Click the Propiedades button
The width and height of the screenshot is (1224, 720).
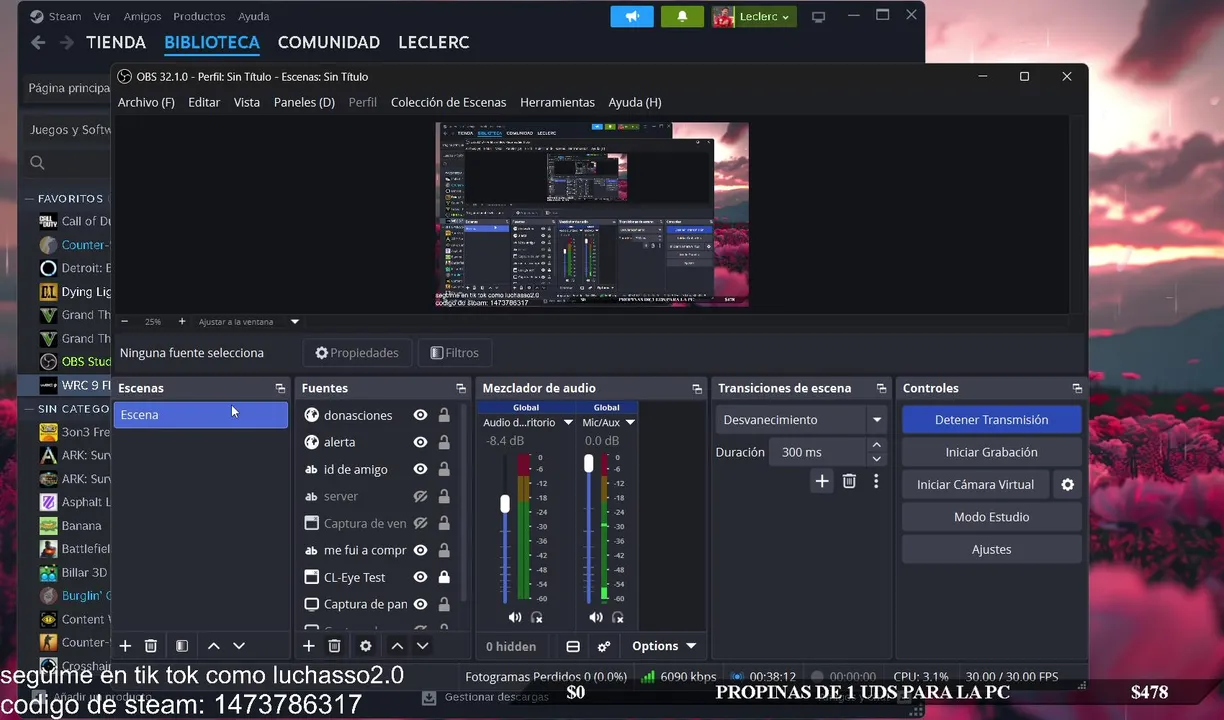point(357,352)
